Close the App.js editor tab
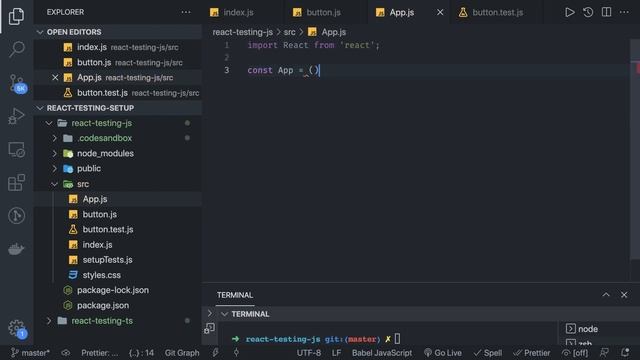The image size is (640, 360). point(440,12)
